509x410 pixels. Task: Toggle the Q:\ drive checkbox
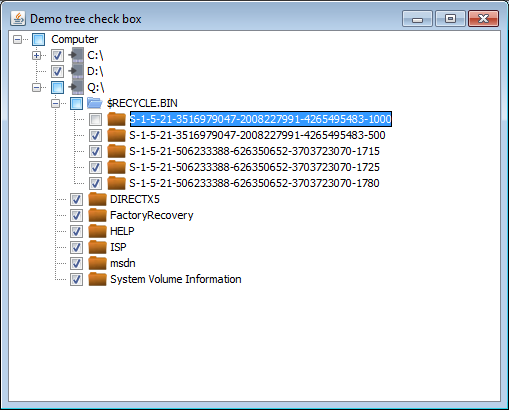tap(57, 87)
